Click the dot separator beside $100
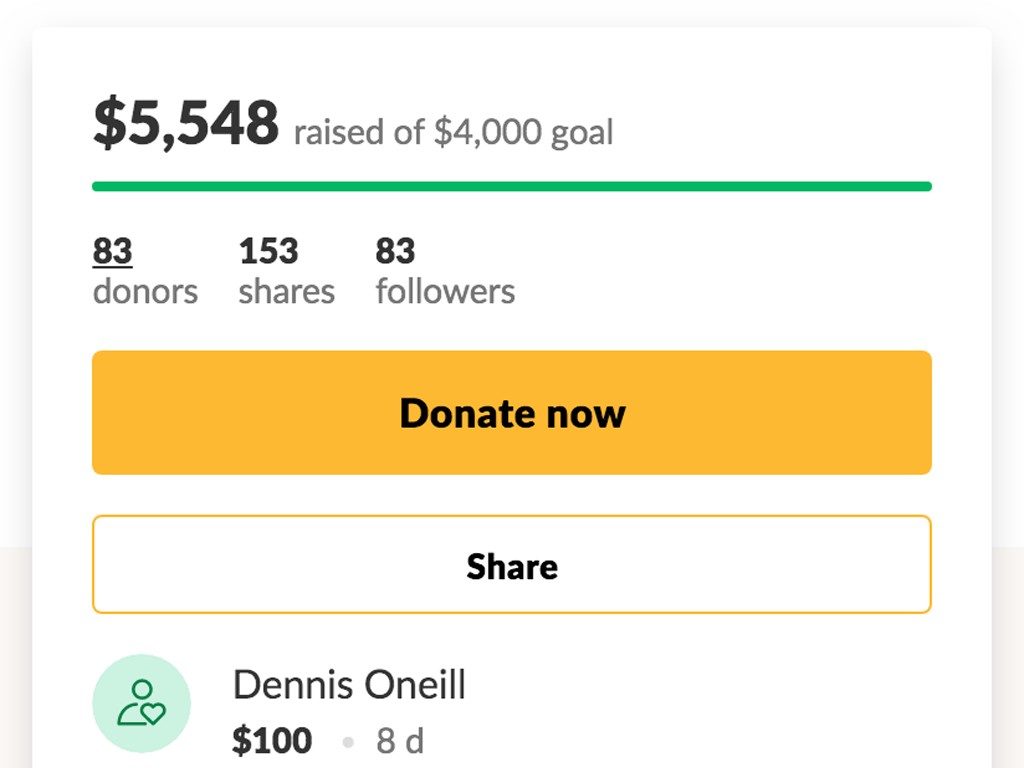This screenshot has height=768, width=1024. tap(348, 742)
